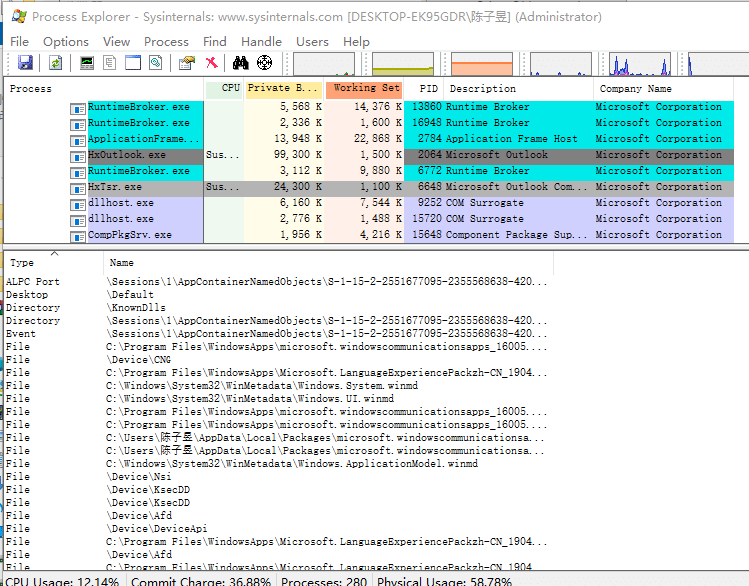Open the File menu
This screenshot has height=586, width=749.
tap(20, 42)
